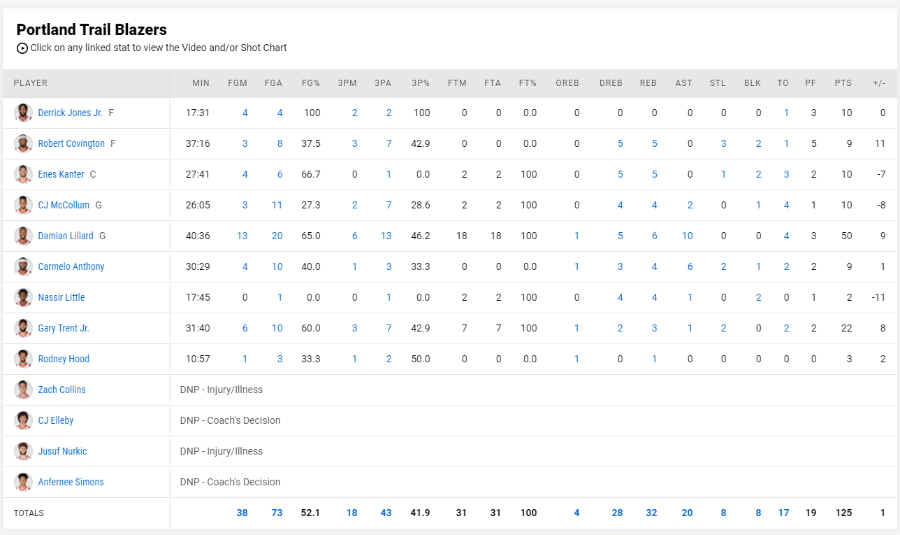Open CJ McCollum player profile link

coord(64,205)
